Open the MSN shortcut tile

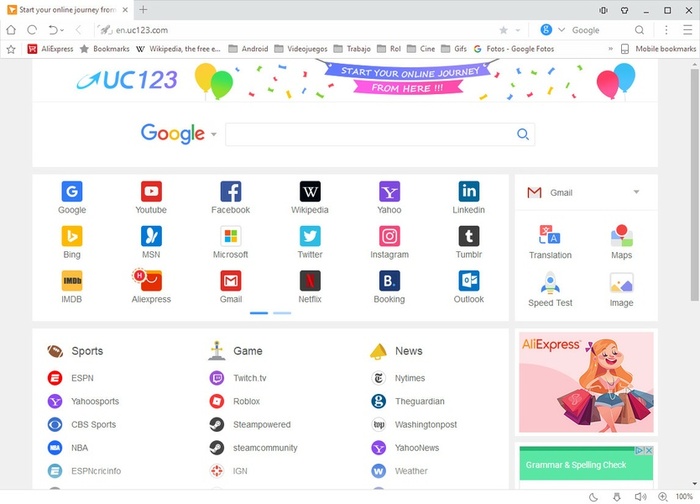click(x=151, y=242)
